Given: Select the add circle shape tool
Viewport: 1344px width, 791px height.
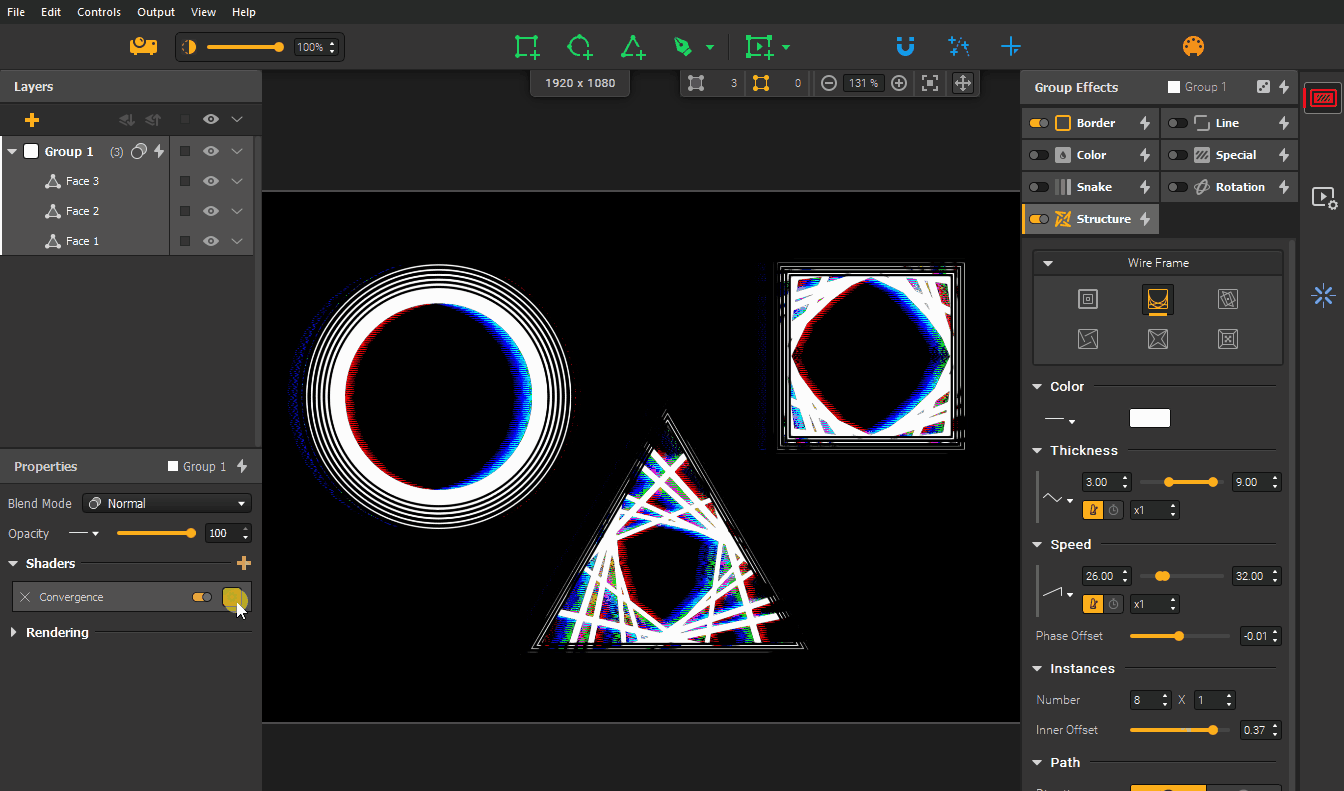Looking at the screenshot, I should [x=579, y=47].
